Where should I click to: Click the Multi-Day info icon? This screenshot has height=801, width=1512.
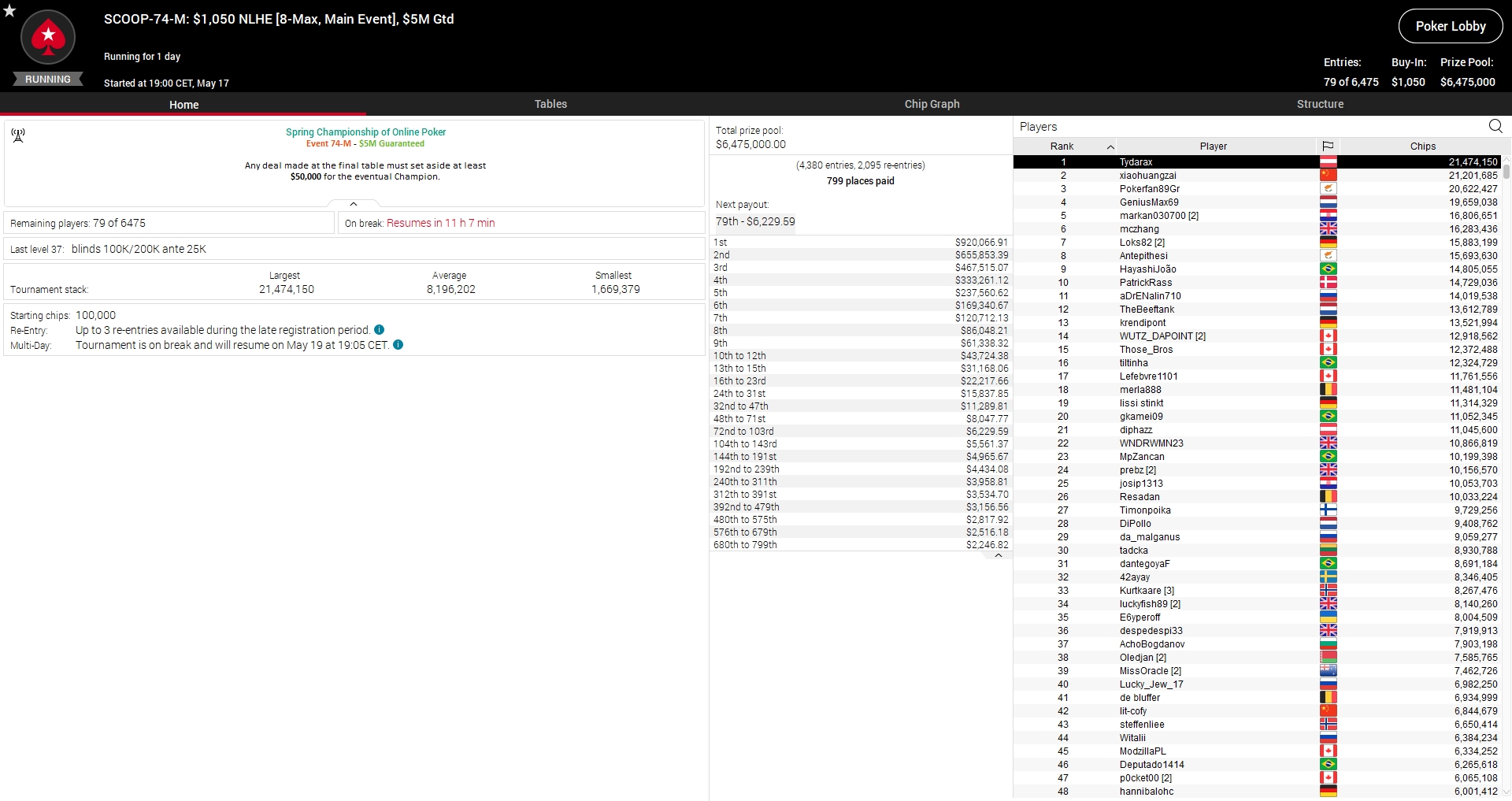point(398,345)
